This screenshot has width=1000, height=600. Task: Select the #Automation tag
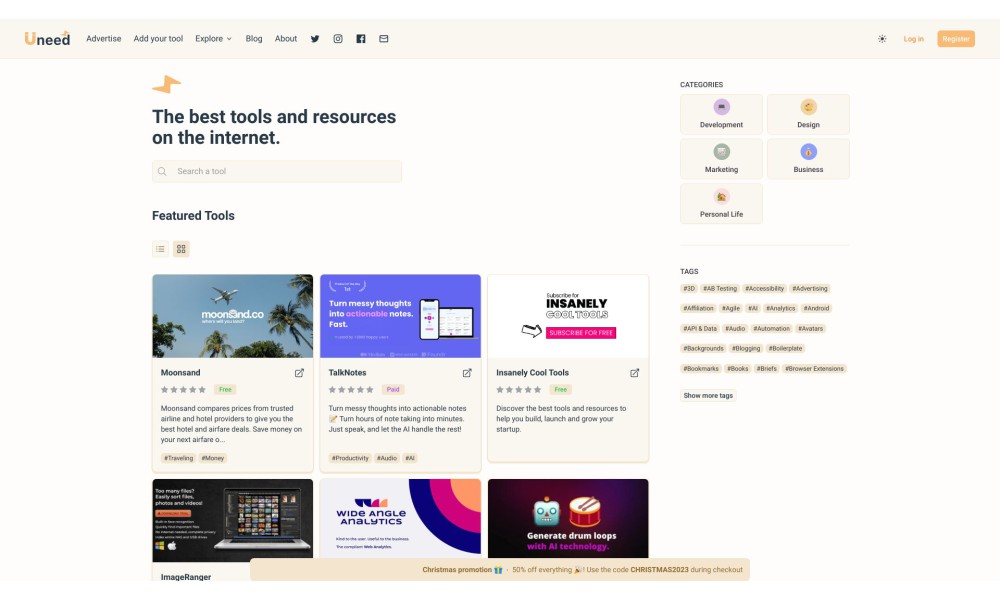click(772, 329)
